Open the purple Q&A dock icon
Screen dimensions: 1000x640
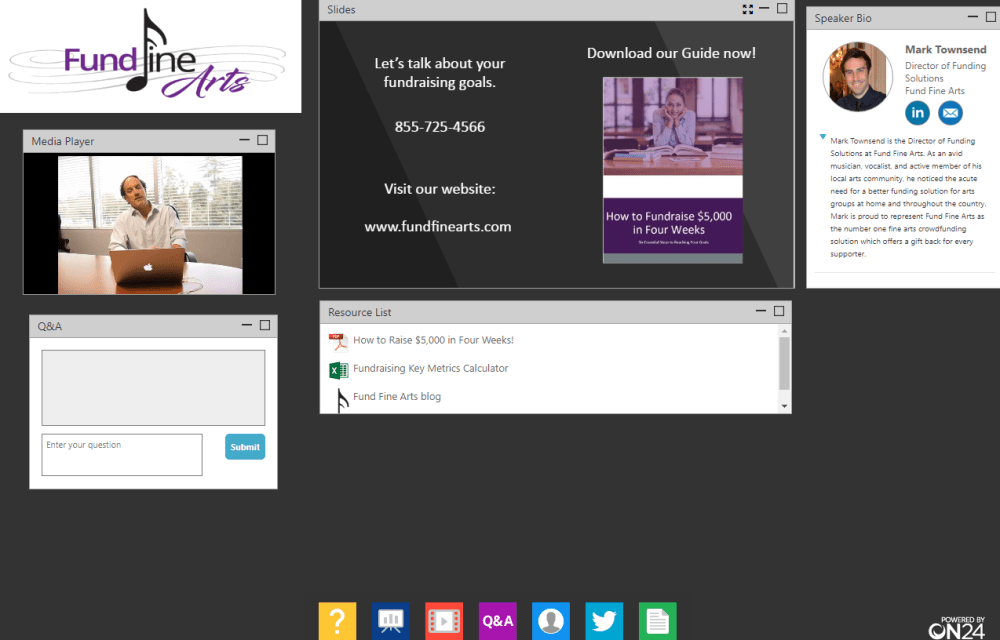click(x=497, y=621)
